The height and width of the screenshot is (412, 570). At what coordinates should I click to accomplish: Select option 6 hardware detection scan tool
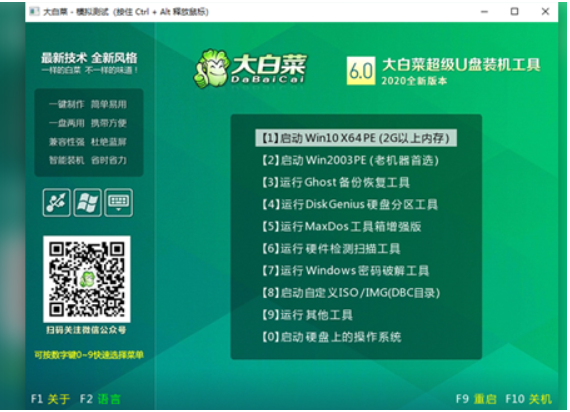[331, 248]
